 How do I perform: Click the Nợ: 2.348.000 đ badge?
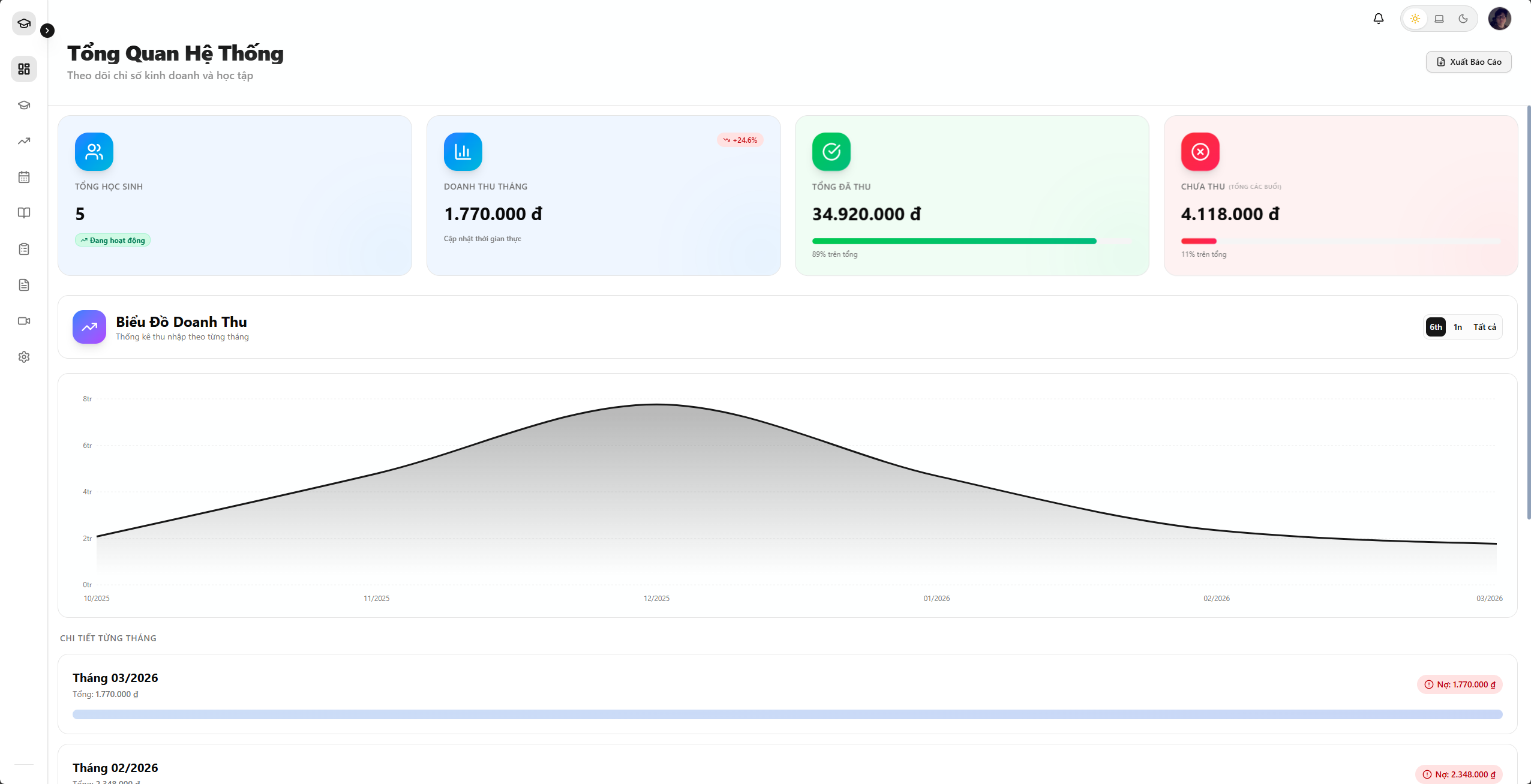[x=1459, y=774]
